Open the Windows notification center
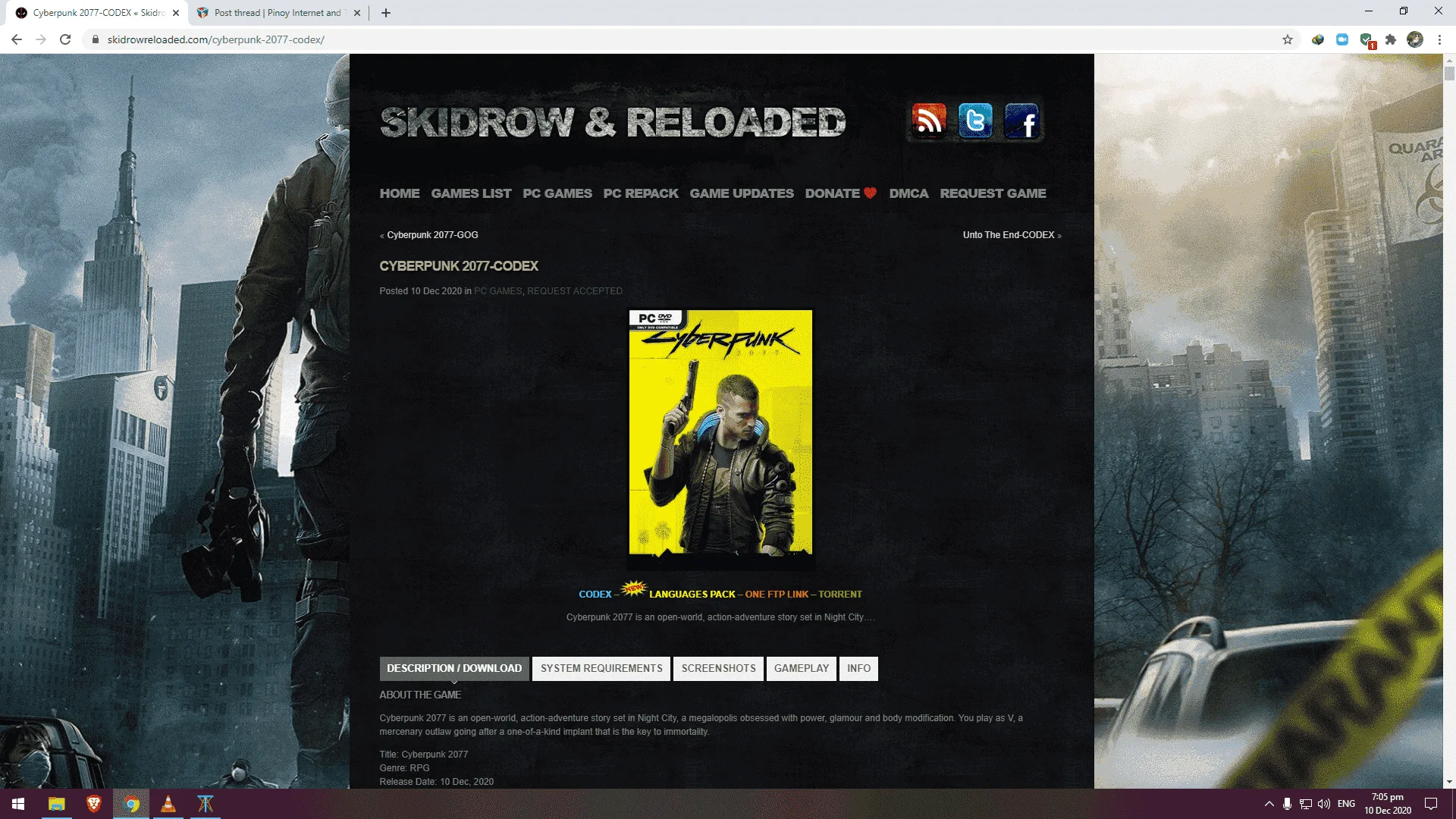The height and width of the screenshot is (819, 1456). tap(1431, 804)
